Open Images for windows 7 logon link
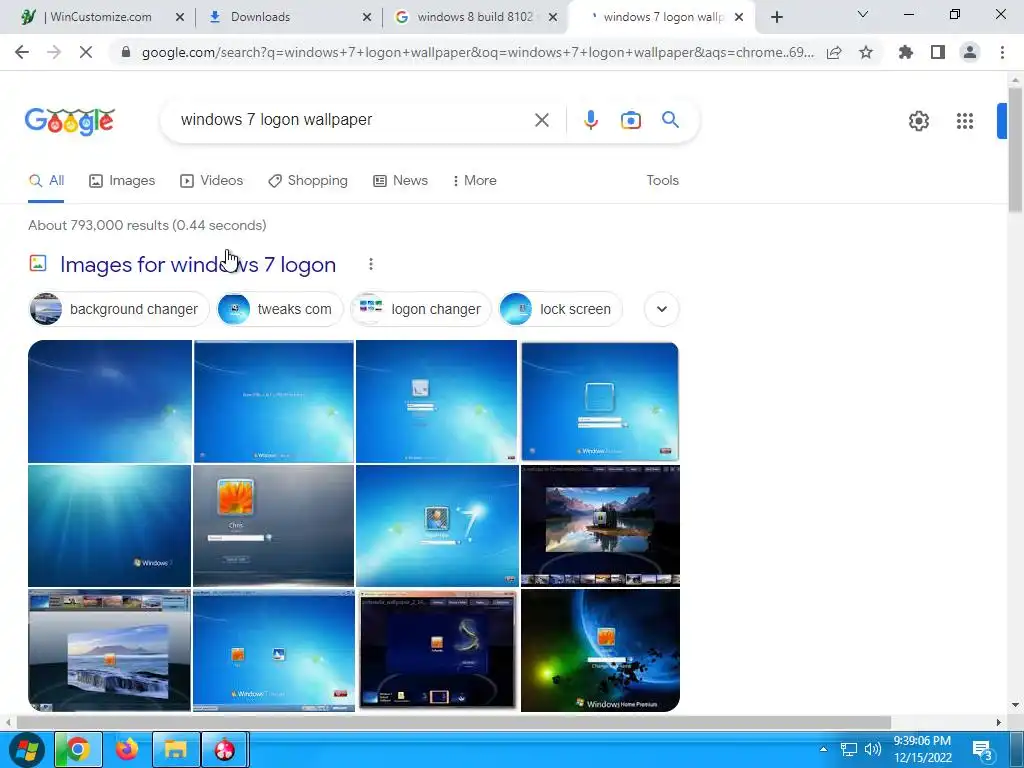Screen dimensions: 1024x768 [x=198, y=264]
